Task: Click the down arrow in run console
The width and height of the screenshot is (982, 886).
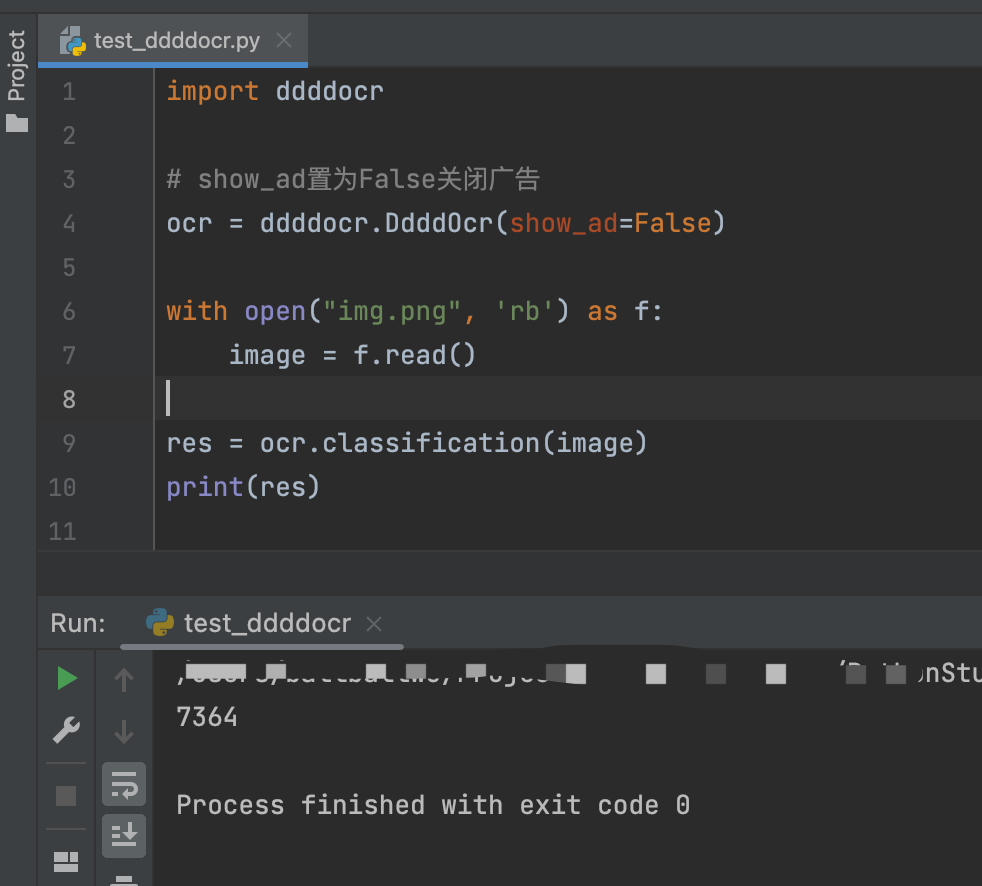Action: (x=124, y=731)
